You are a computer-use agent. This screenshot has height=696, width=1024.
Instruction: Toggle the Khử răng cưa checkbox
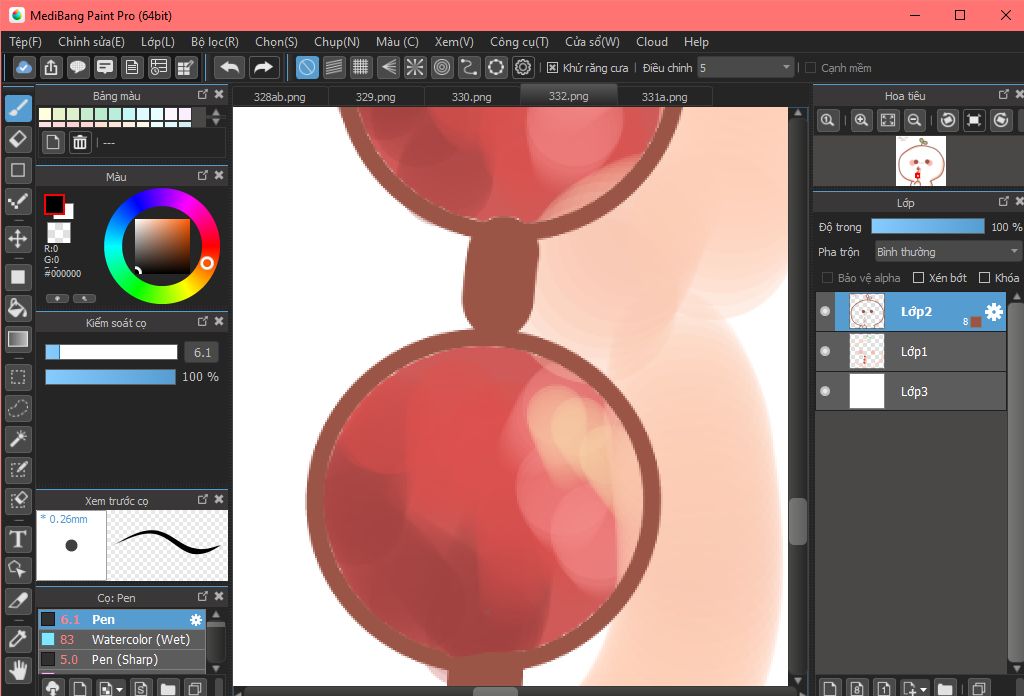(x=552, y=68)
